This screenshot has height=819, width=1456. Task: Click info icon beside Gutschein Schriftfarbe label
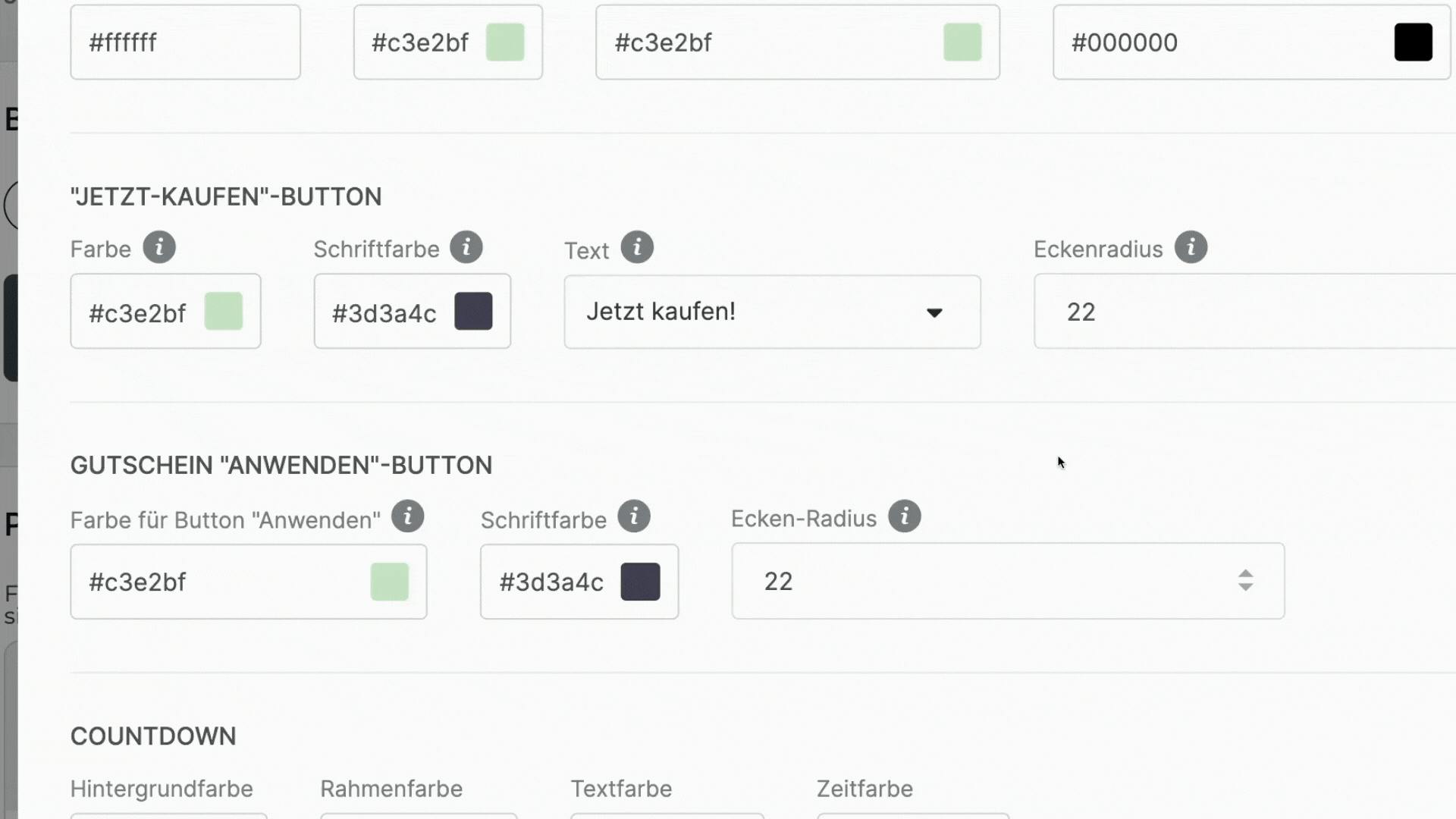634,516
